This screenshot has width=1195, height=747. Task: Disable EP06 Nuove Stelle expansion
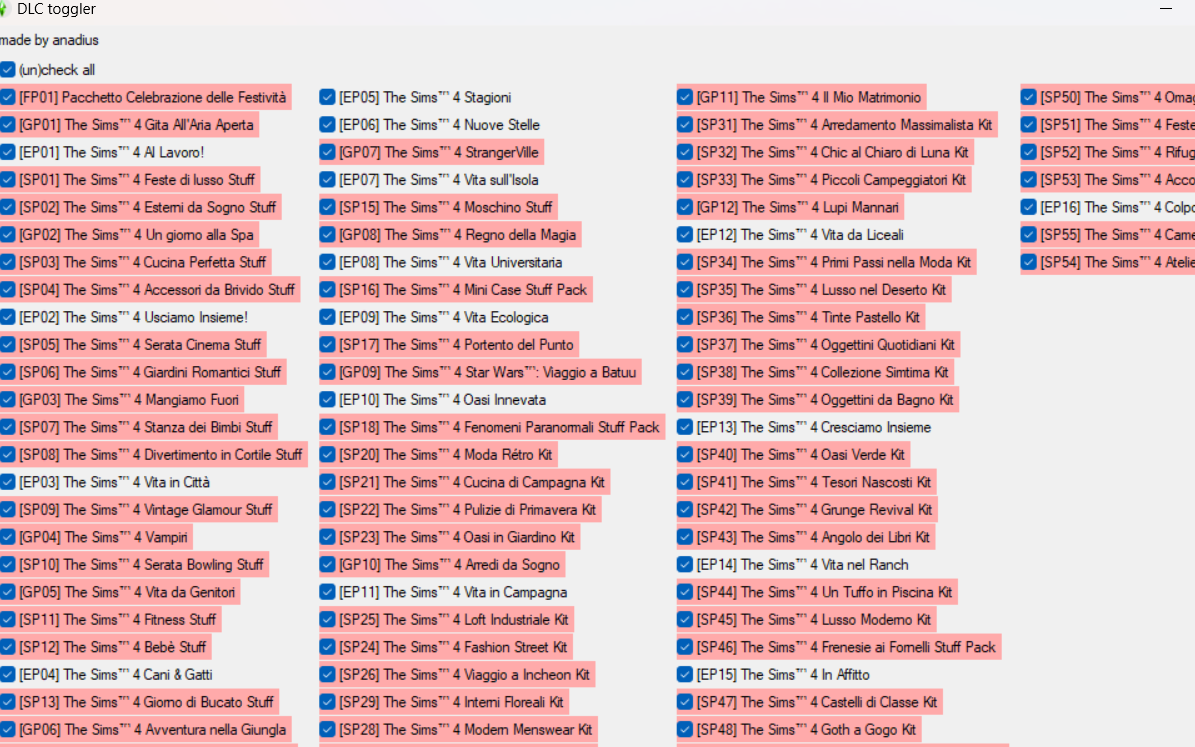[x=328, y=124]
